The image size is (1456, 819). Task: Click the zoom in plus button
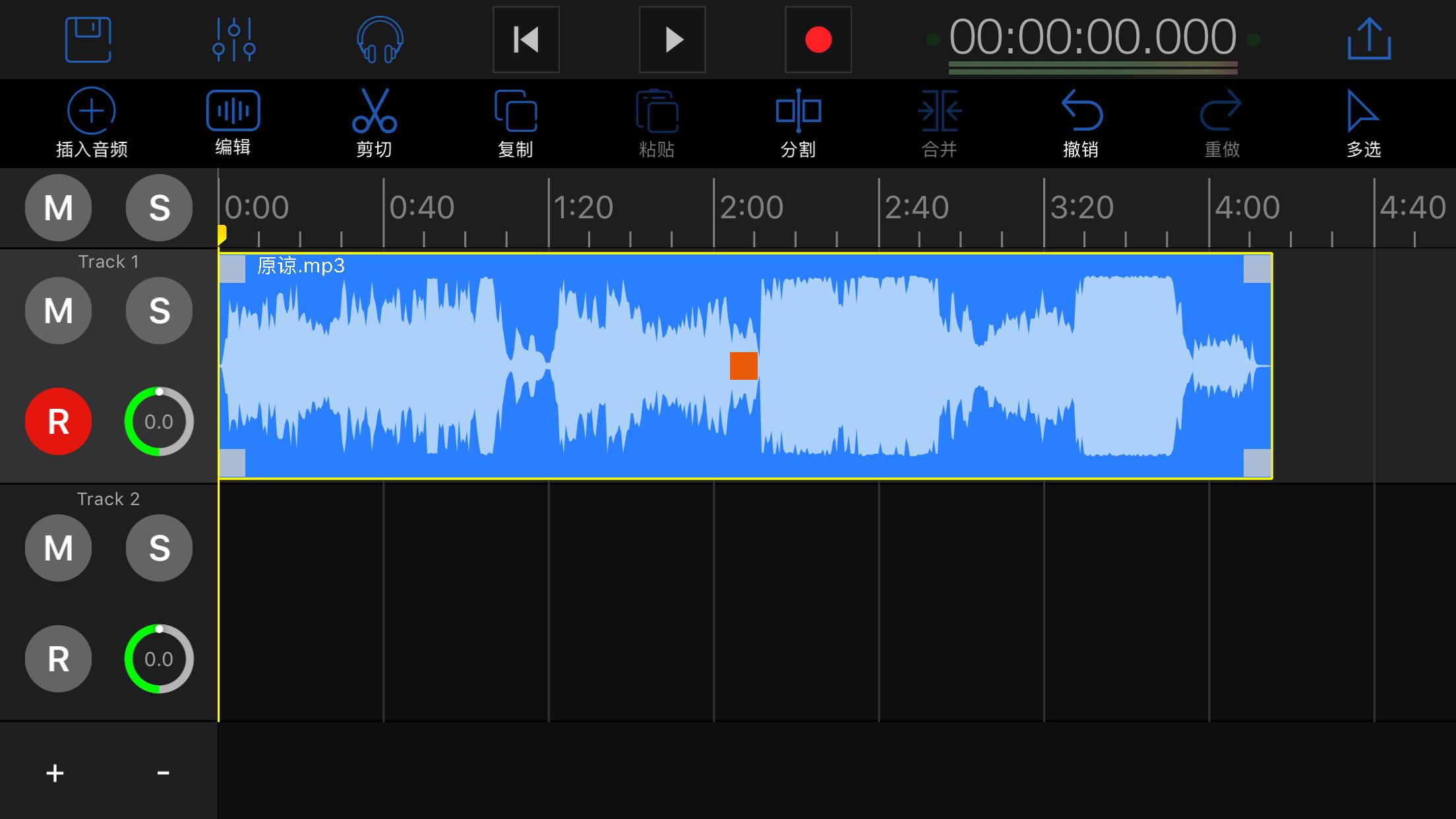click(55, 772)
